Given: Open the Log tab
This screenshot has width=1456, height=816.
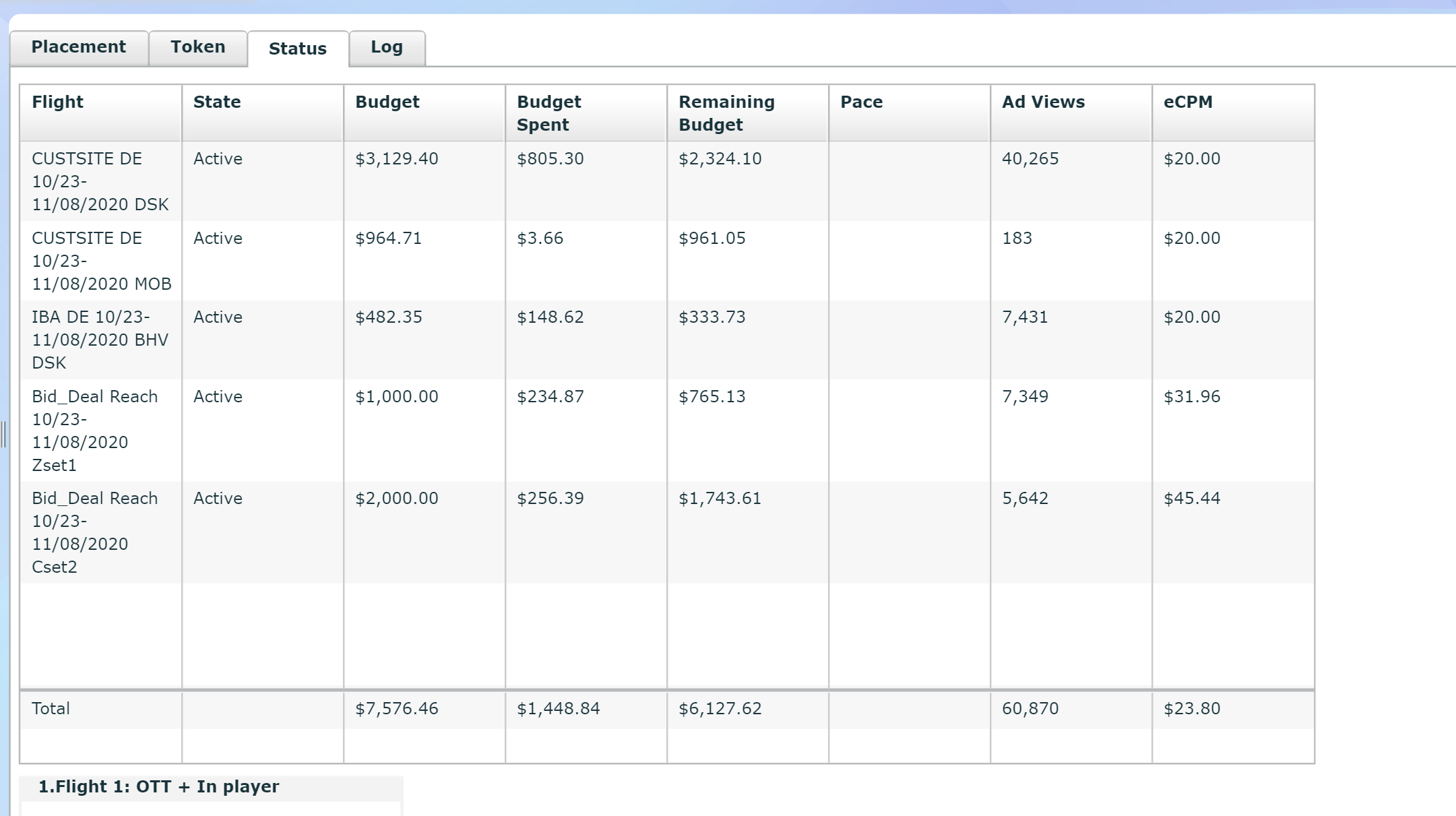Looking at the screenshot, I should click(387, 47).
